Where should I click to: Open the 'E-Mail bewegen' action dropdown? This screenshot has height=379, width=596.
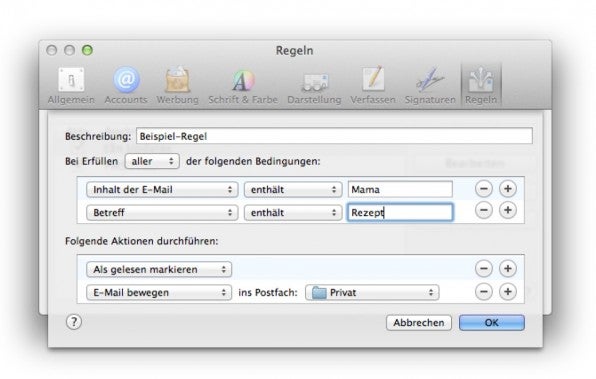(159, 293)
